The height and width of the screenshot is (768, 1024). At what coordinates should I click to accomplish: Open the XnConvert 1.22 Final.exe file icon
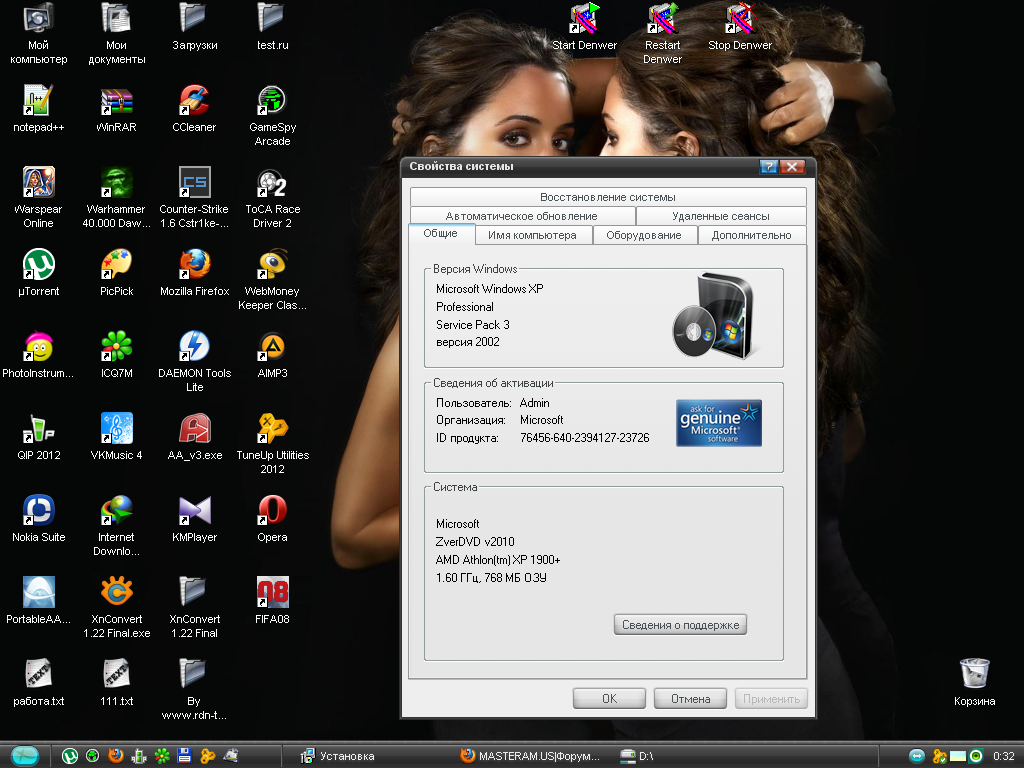(116, 608)
